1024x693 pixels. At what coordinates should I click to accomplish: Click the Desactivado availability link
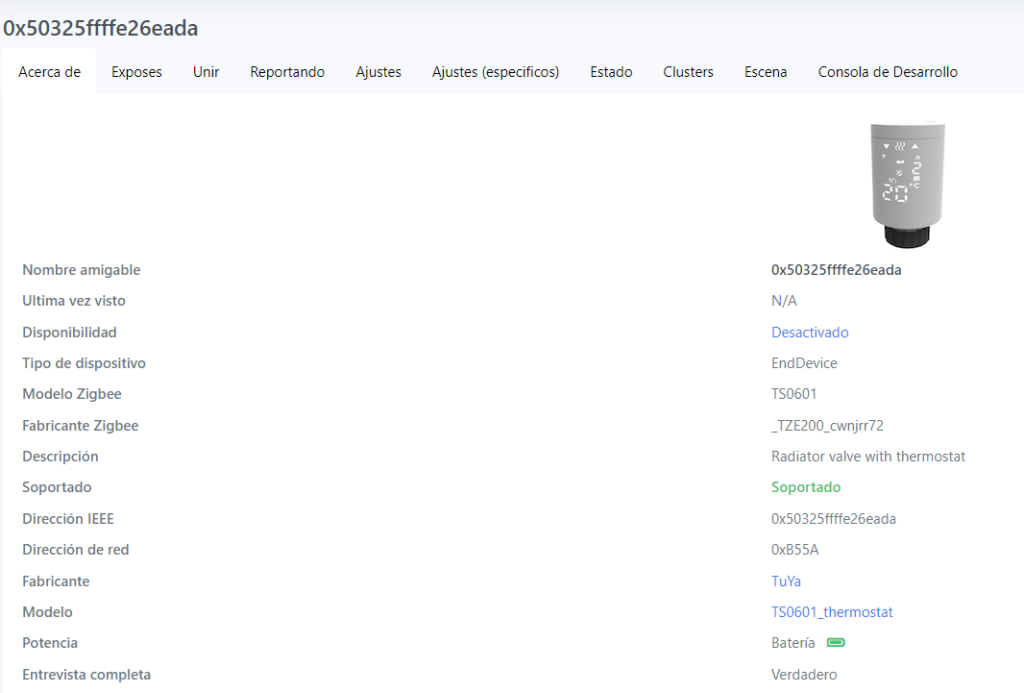tap(809, 332)
